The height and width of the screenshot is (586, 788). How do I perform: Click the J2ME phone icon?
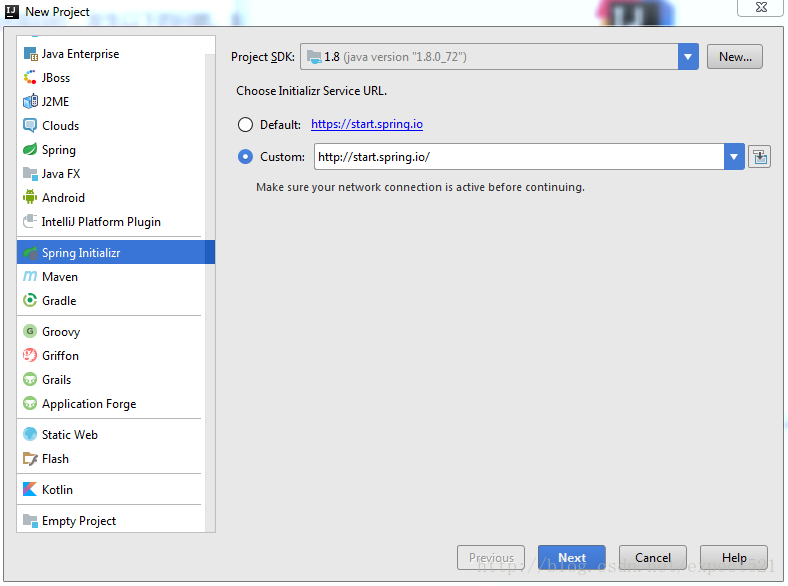point(30,101)
